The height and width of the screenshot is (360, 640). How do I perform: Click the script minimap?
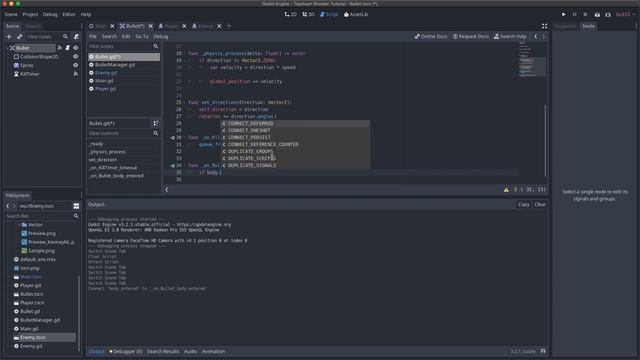(x=532, y=60)
